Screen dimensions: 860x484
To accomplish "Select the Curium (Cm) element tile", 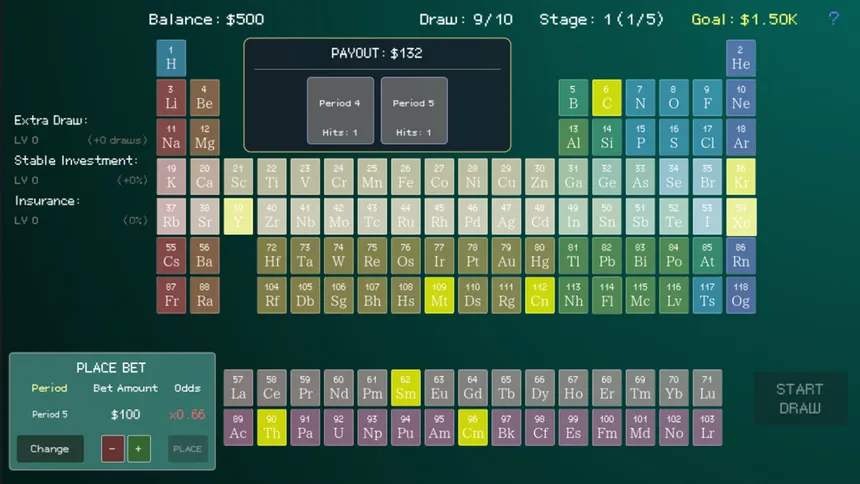I will [473, 427].
